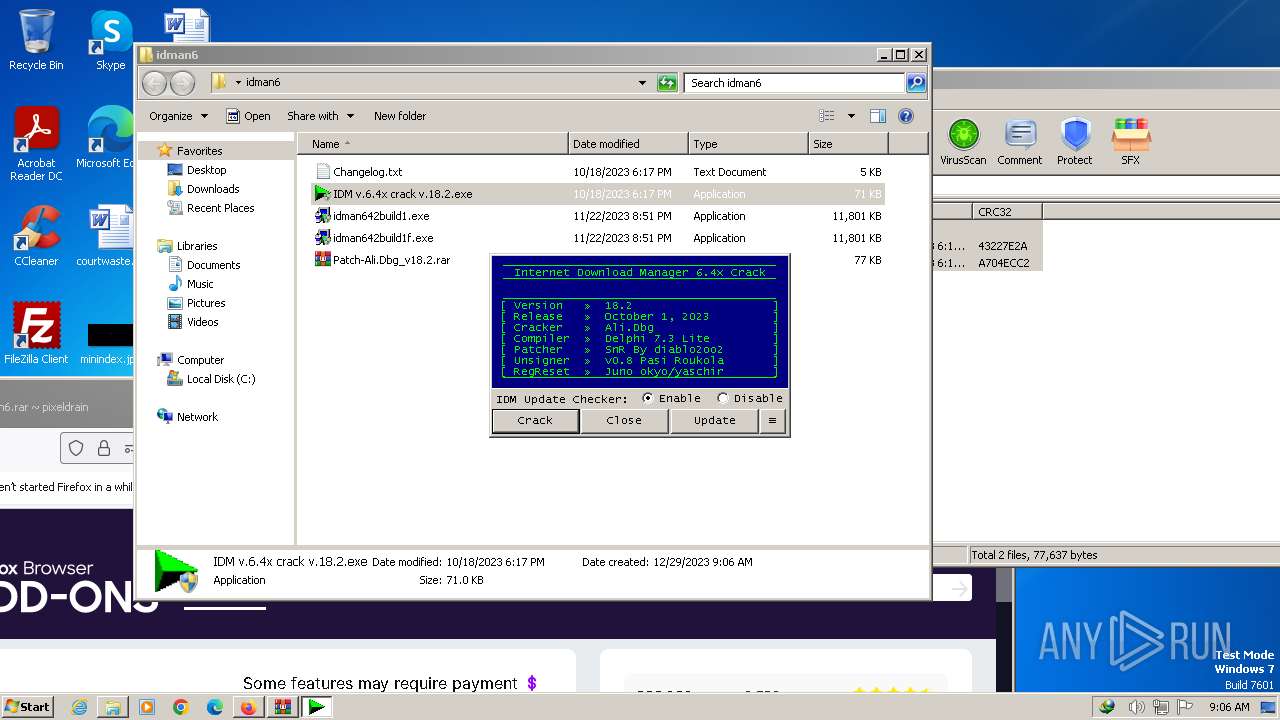This screenshot has width=1280, height=720.
Task: Click WinRAR SFX toolbar icon
Action: click(1130, 141)
